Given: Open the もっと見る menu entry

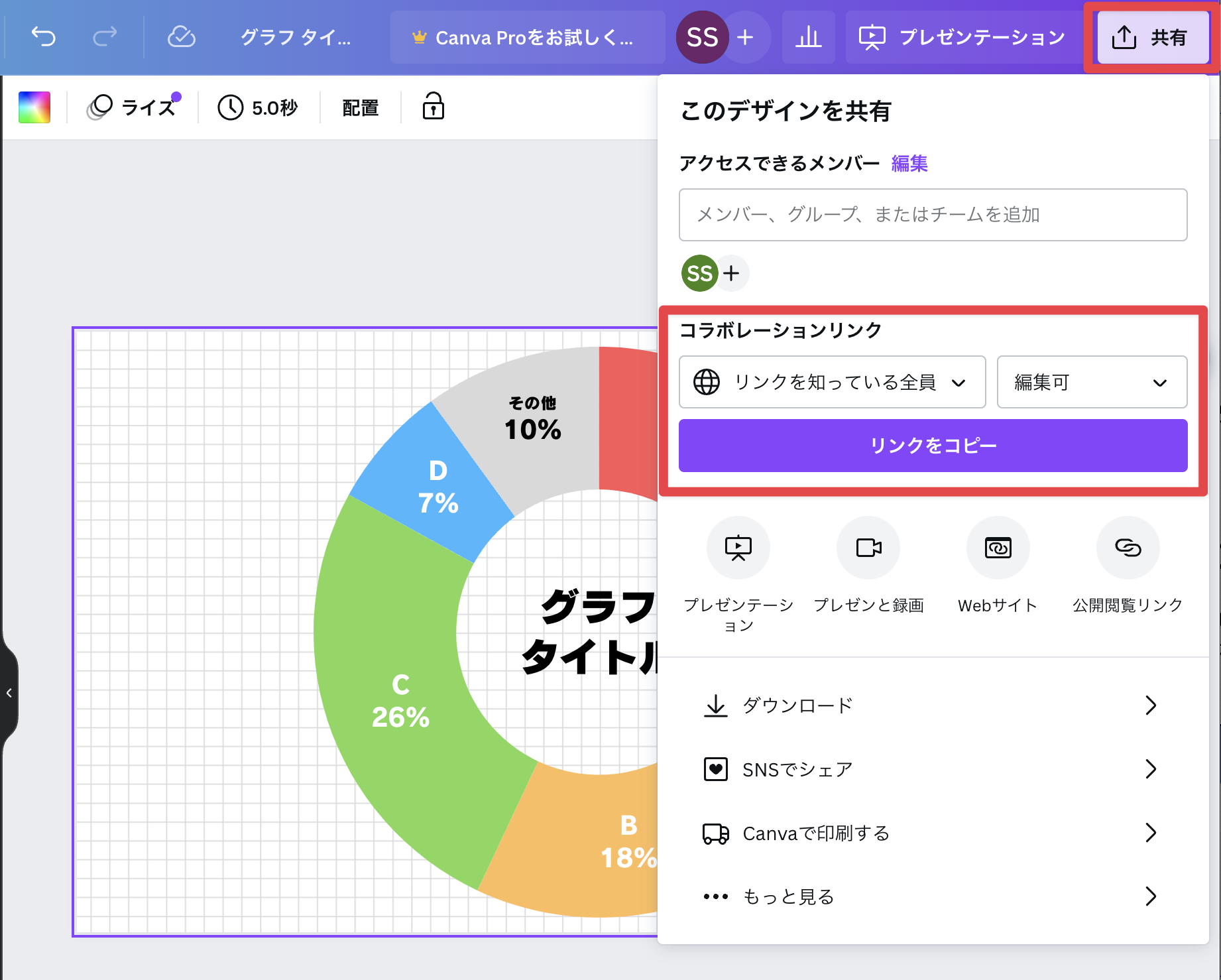Looking at the screenshot, I should pyautogui.click(x=933, y=896).
